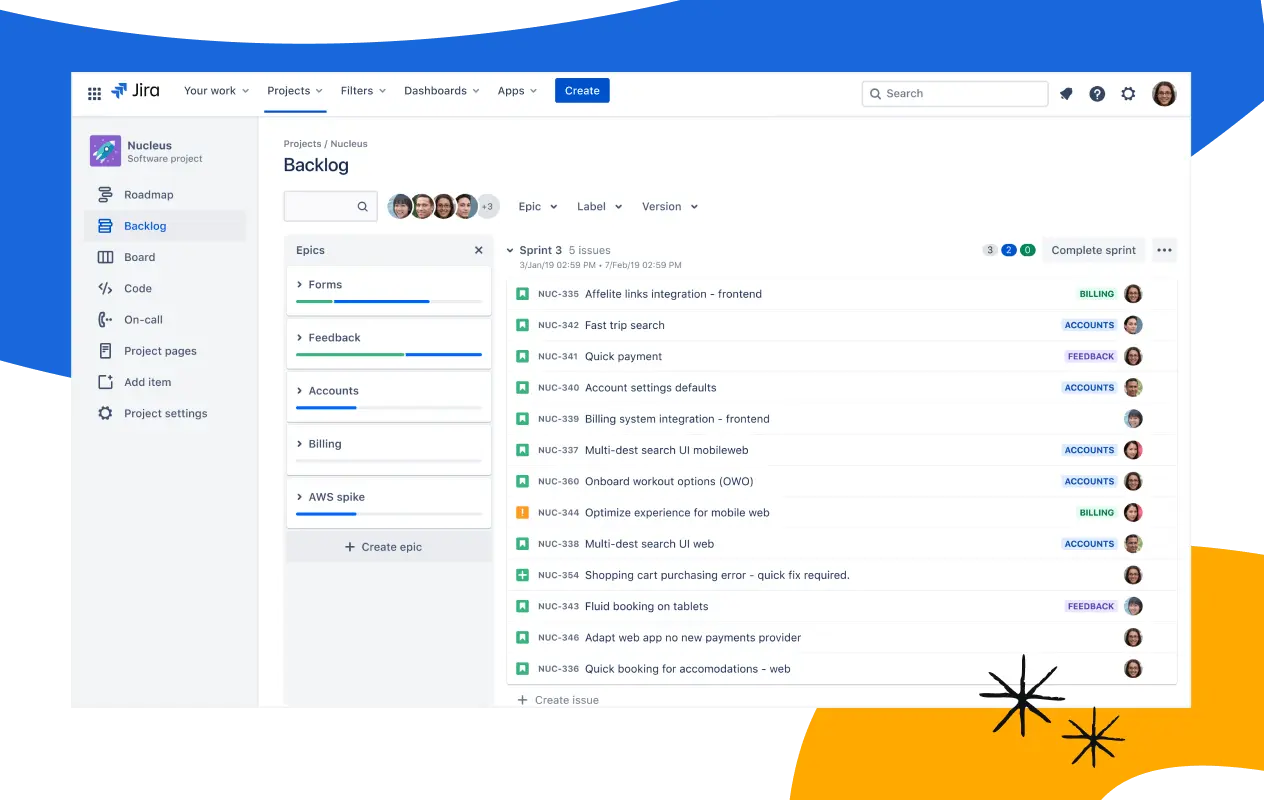
Task: Click story icon for NUC-335
Action: point(522,294)
